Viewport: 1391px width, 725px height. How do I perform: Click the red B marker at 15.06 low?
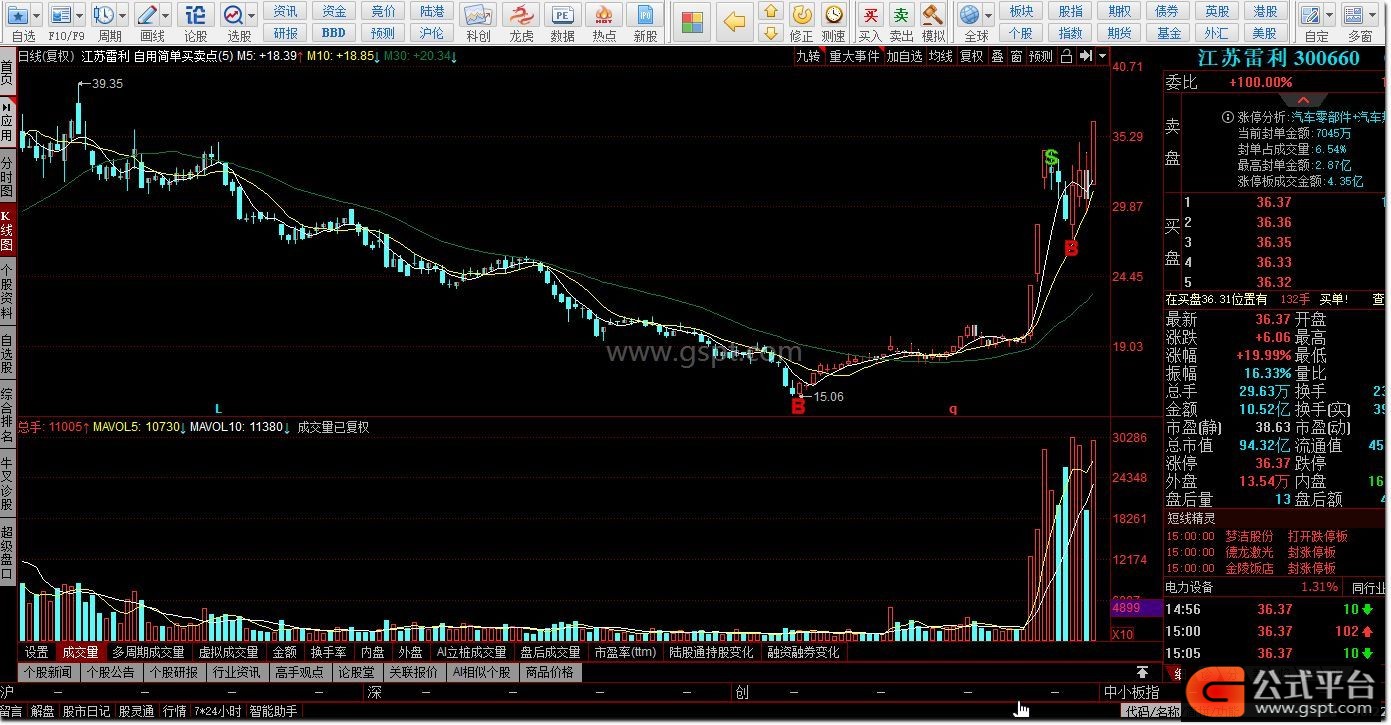coord(798,406)
